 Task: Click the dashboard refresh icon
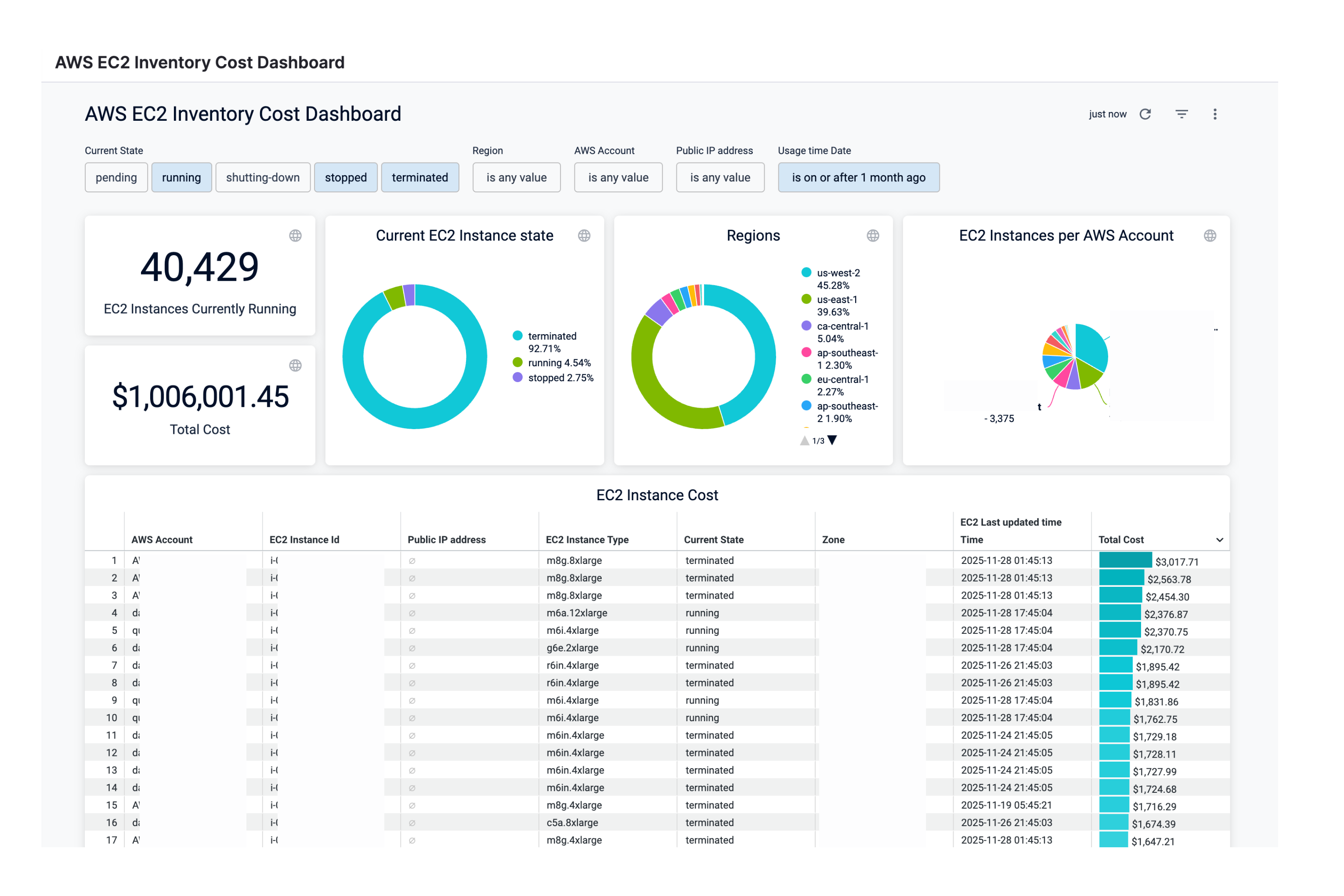(x=1145, y=114)
